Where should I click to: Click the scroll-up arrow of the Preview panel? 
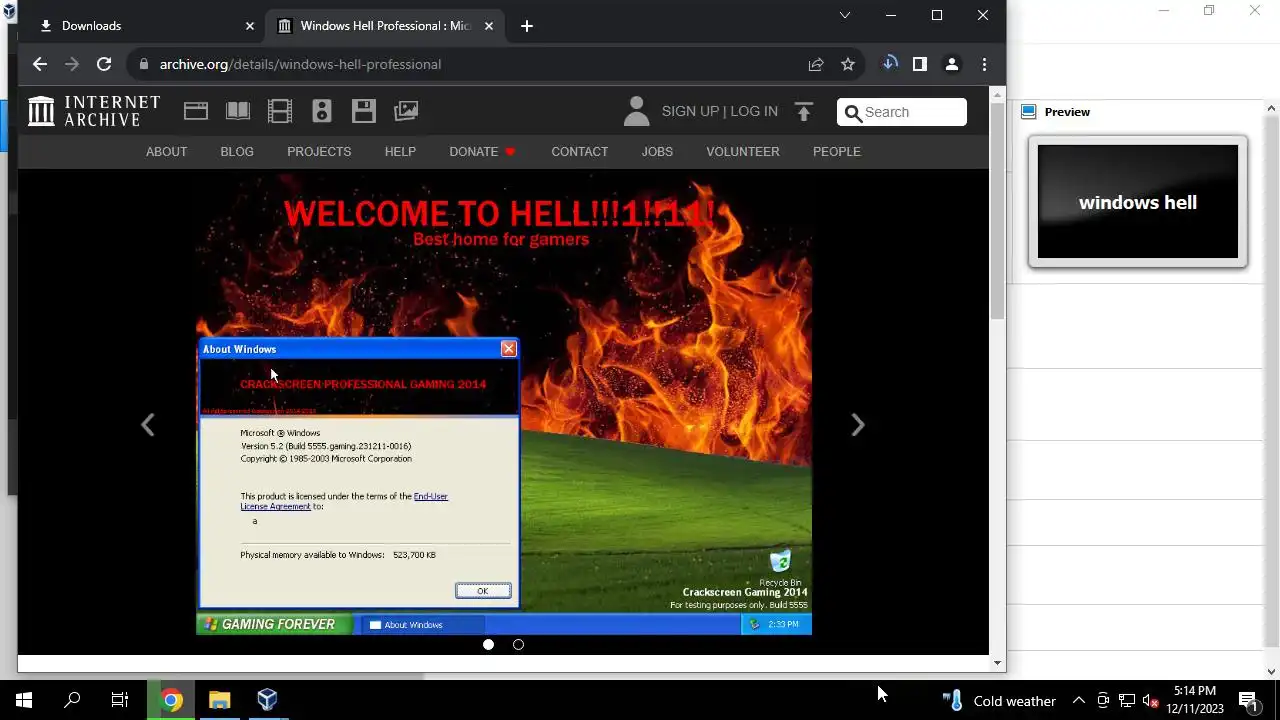tap(1272, 108)
